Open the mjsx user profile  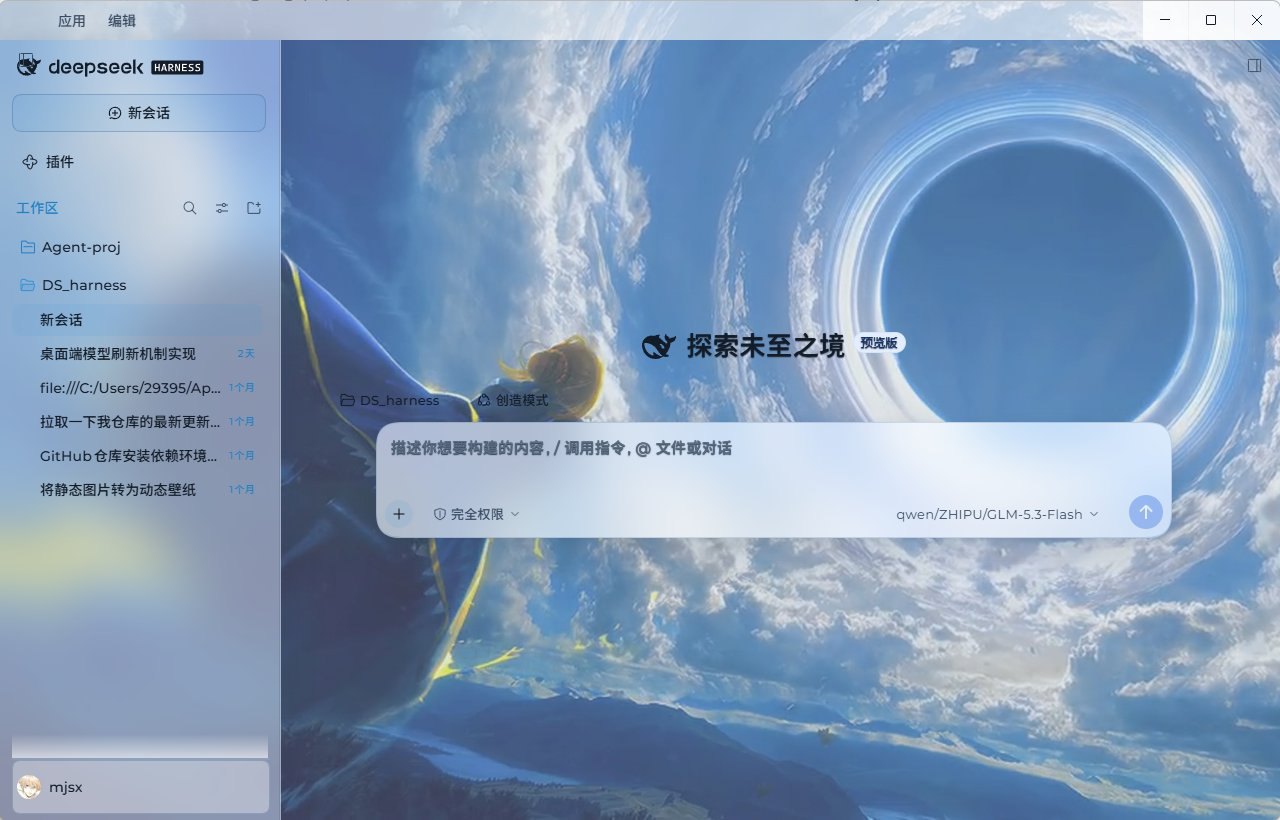(x=140, y=787)
